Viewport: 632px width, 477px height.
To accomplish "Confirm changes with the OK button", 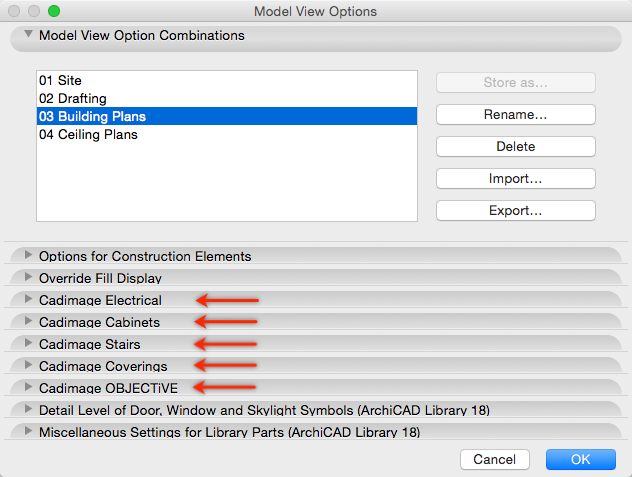I will click(x=580, y=459).
